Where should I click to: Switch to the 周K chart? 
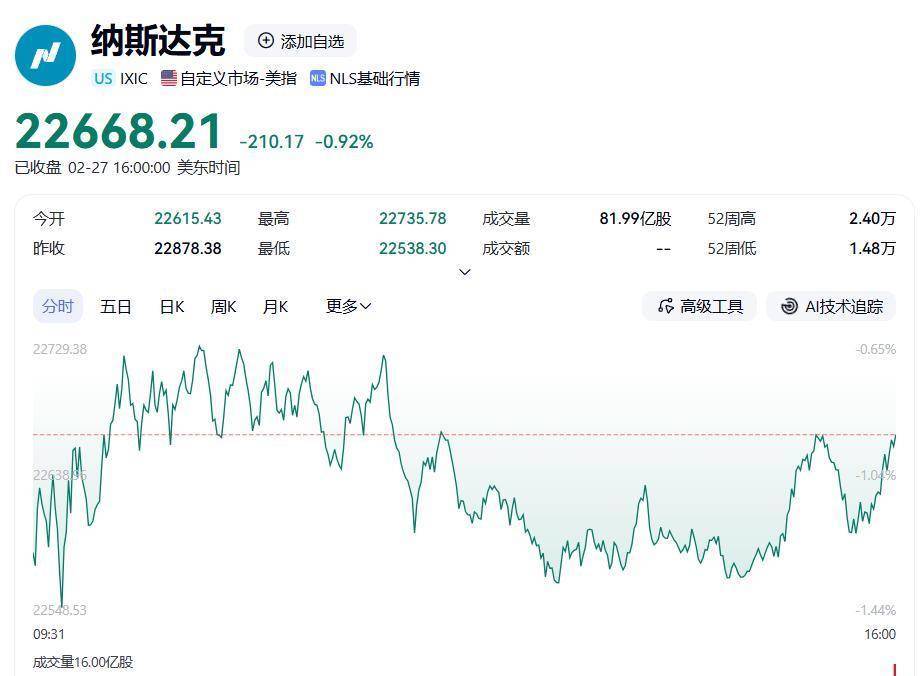tap(223, 306)
